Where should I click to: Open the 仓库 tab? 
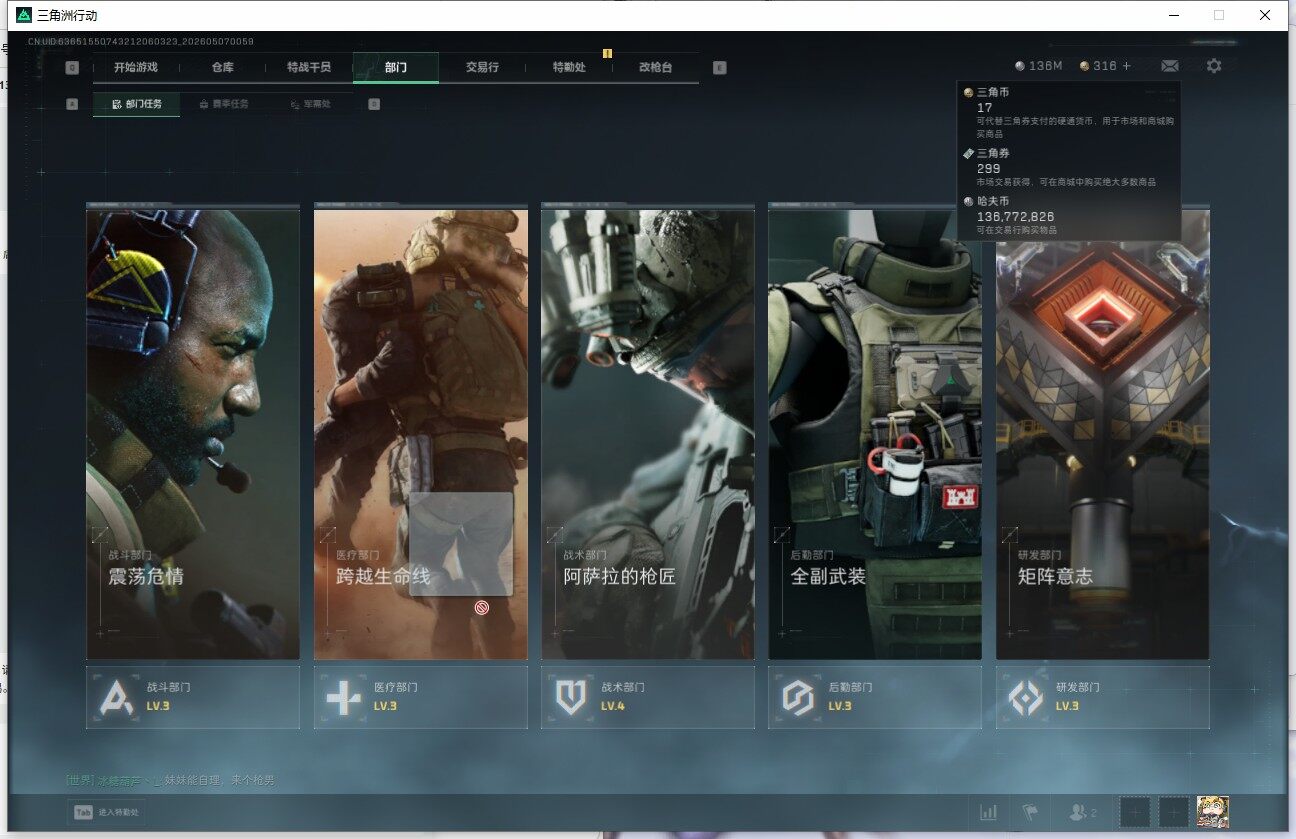(x=222, y=67)
